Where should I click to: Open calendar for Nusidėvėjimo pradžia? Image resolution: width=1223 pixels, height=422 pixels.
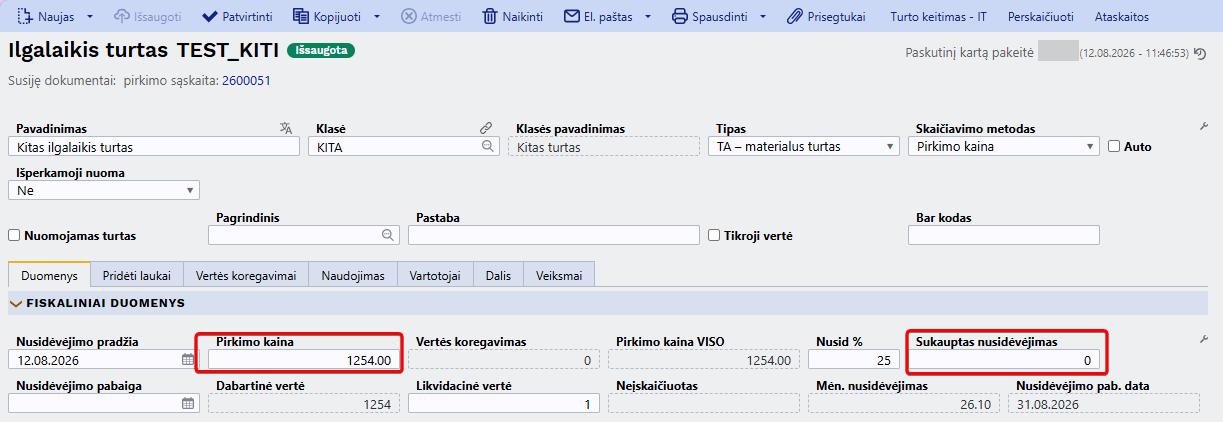pos(188,360)
